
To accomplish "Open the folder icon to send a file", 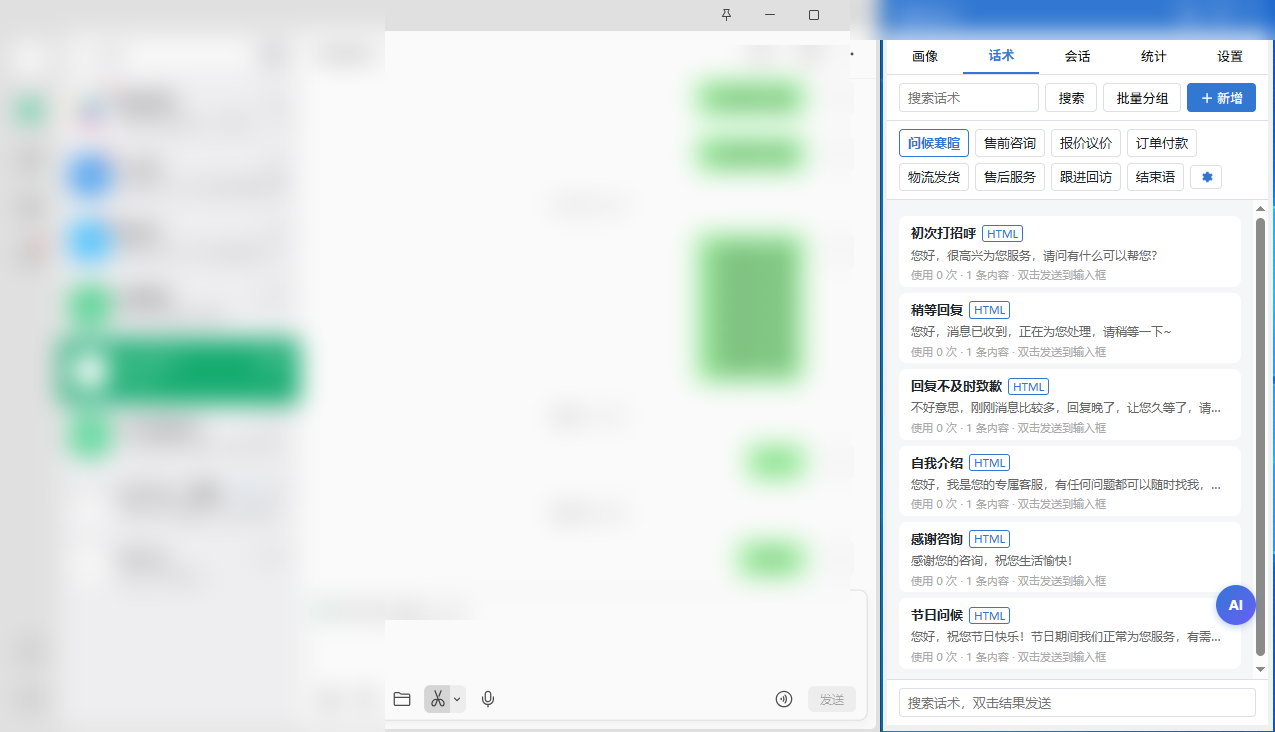I will (402, 699).
